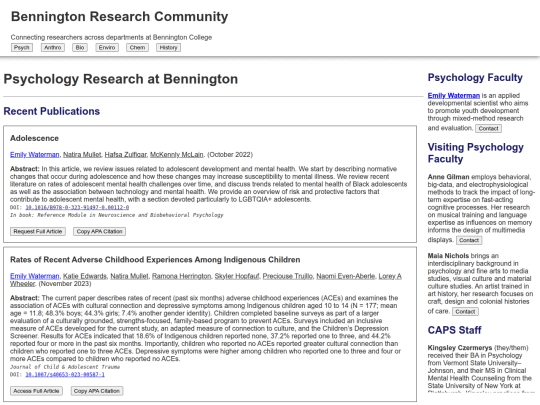Open author Skyler Hopfauf

click(x=237, y=276)
